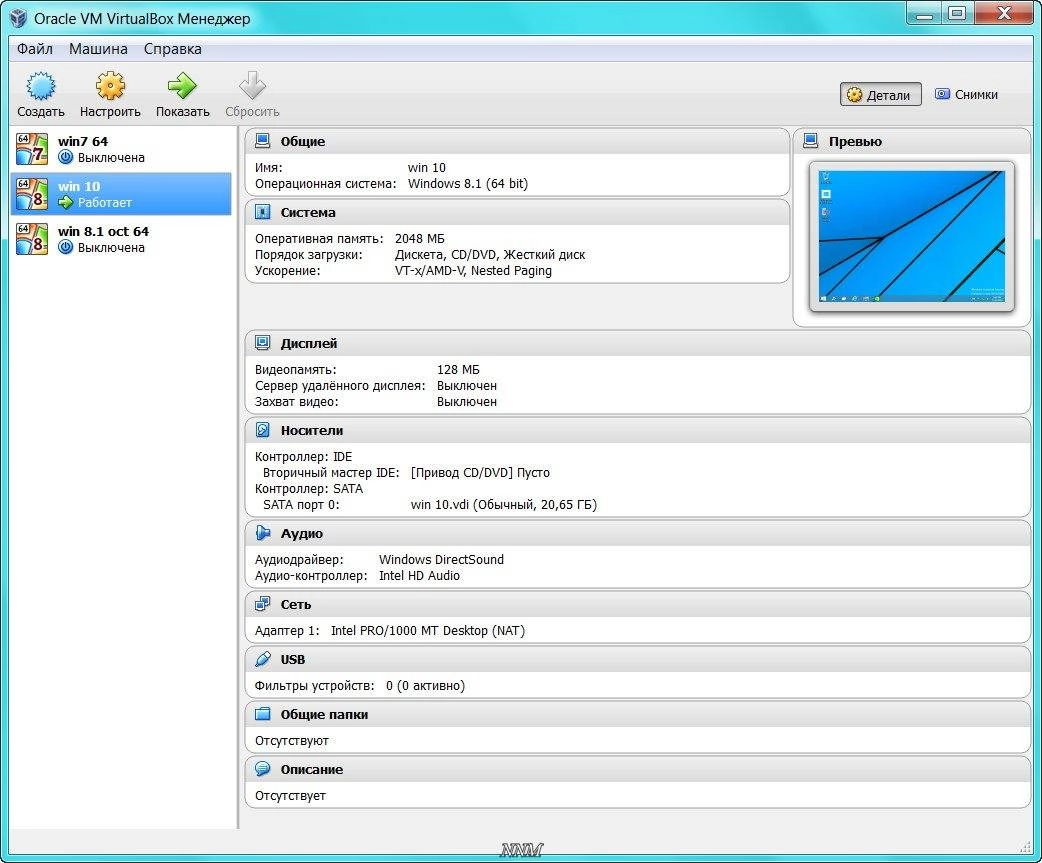Open the Справка menu
1042x863 pixels.
point(173,49)
